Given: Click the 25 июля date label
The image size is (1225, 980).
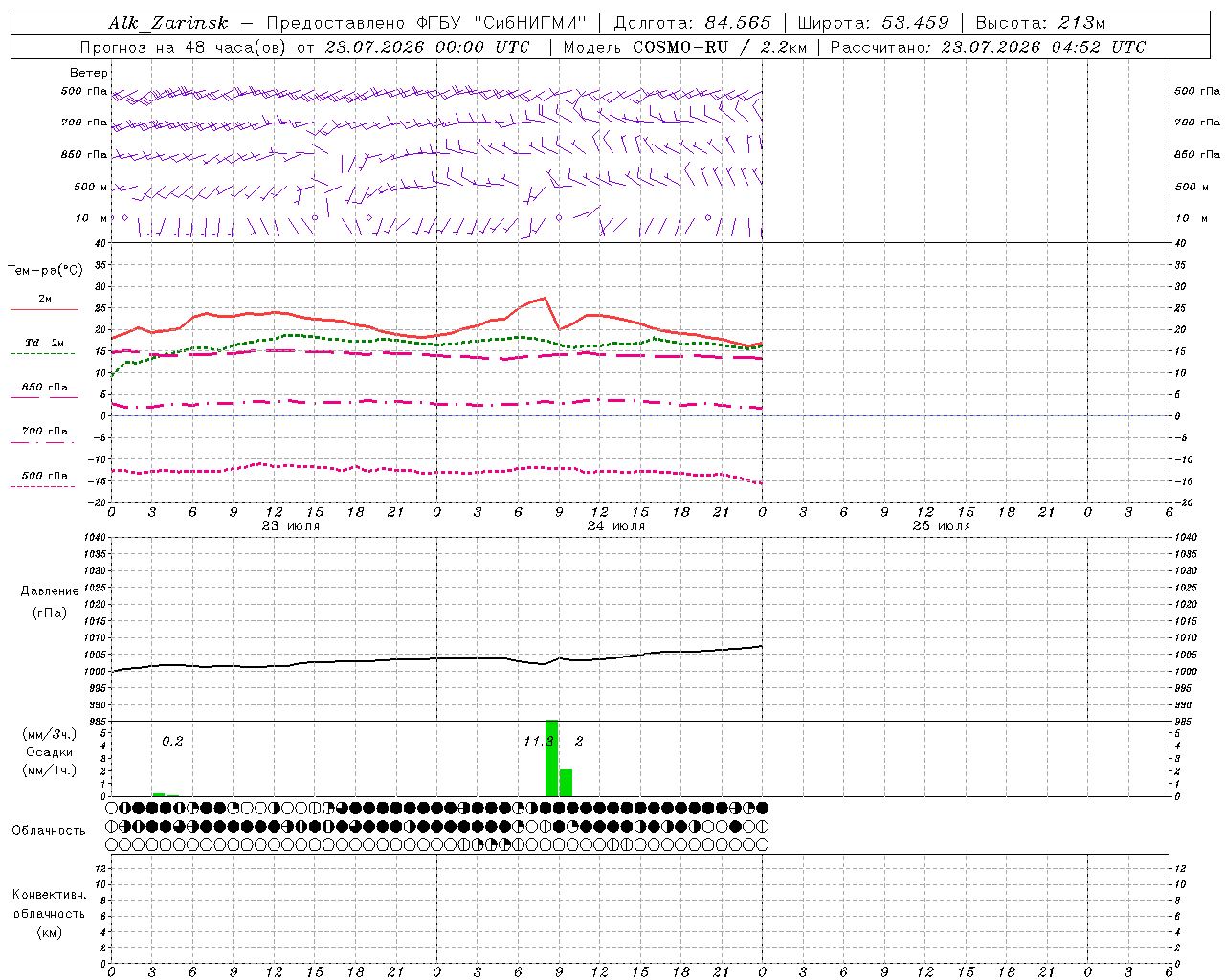Looking at the screenshot, I should tap(942, 526).
